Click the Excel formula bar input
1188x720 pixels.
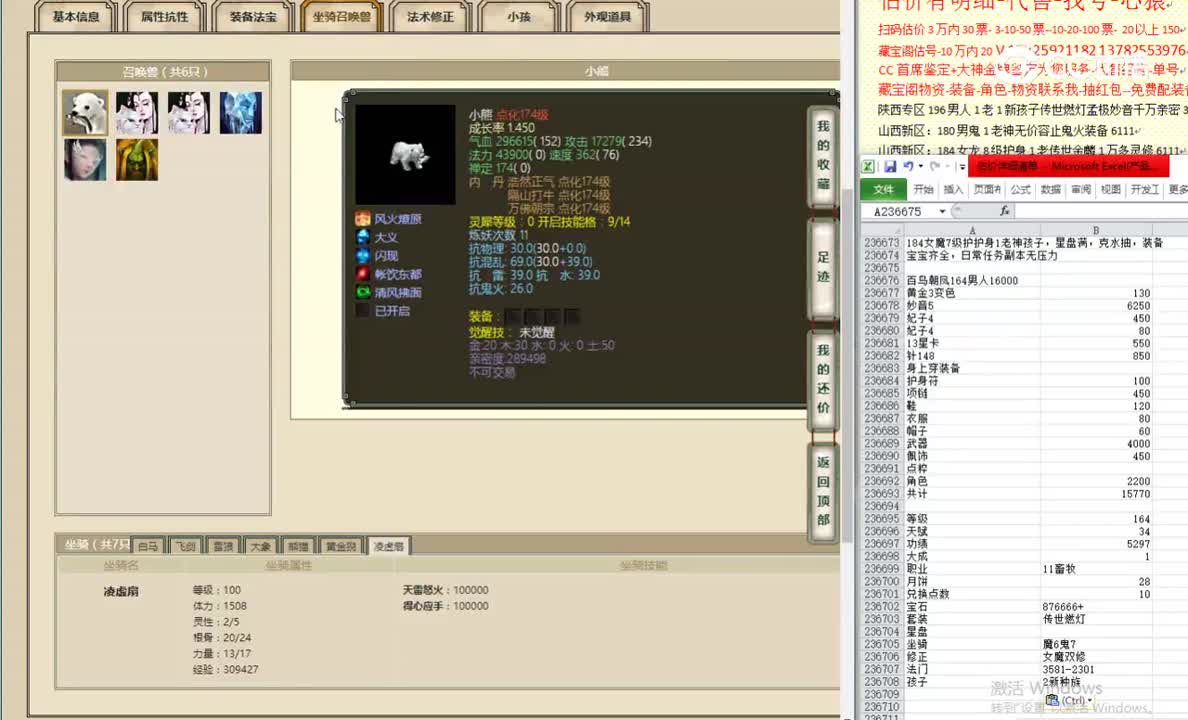(1102, 211)
